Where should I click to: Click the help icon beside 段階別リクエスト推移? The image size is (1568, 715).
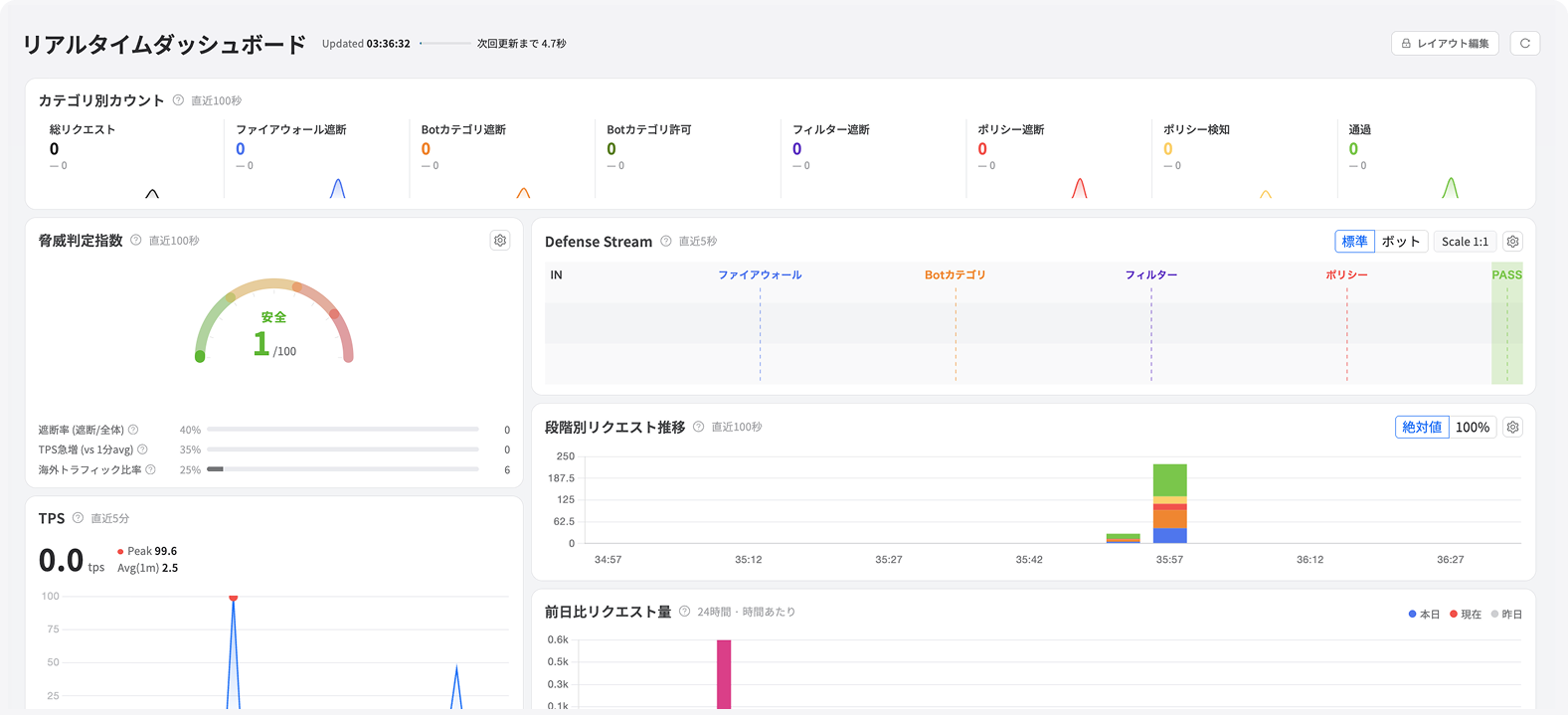coord(699,427)
